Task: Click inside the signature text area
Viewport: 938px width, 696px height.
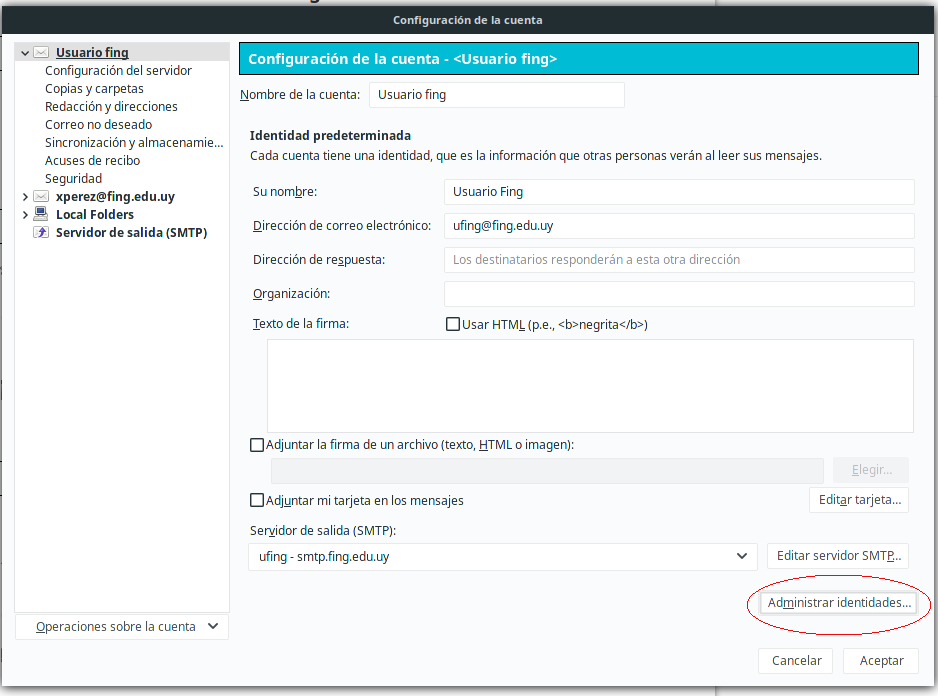Action: click(x=589, y=385)
